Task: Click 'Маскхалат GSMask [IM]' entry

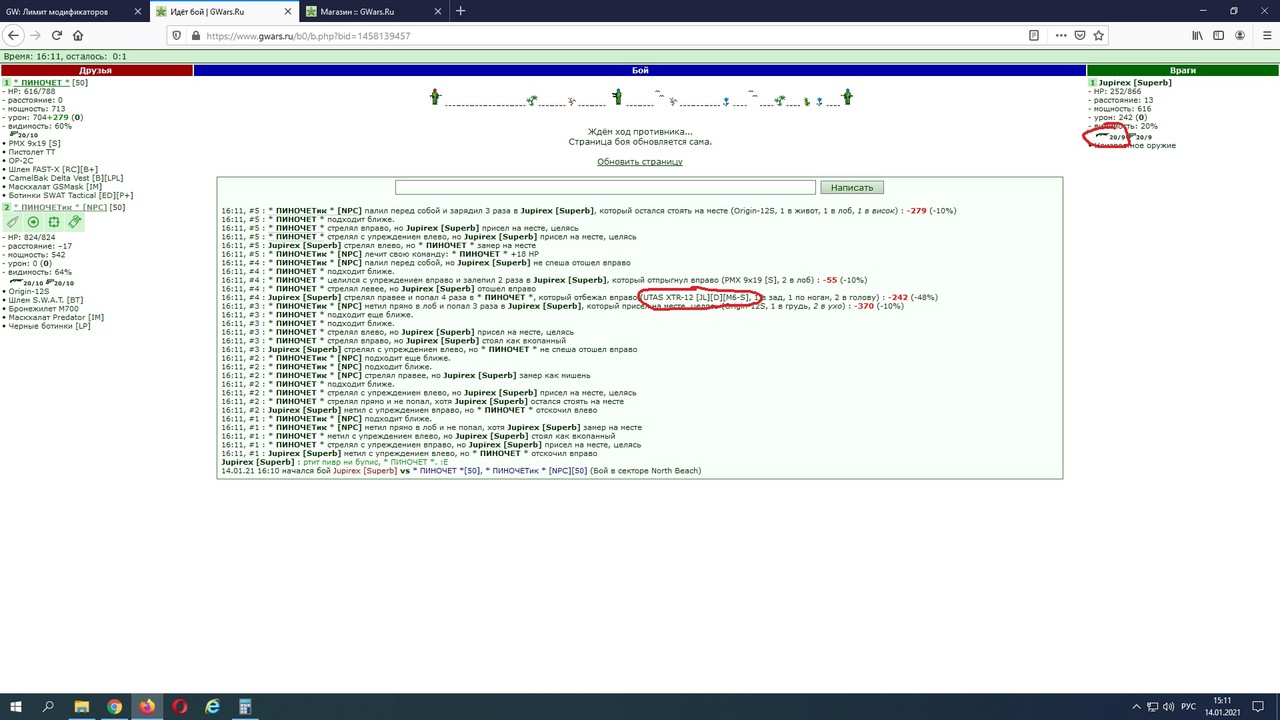Action: click(55, 187)
